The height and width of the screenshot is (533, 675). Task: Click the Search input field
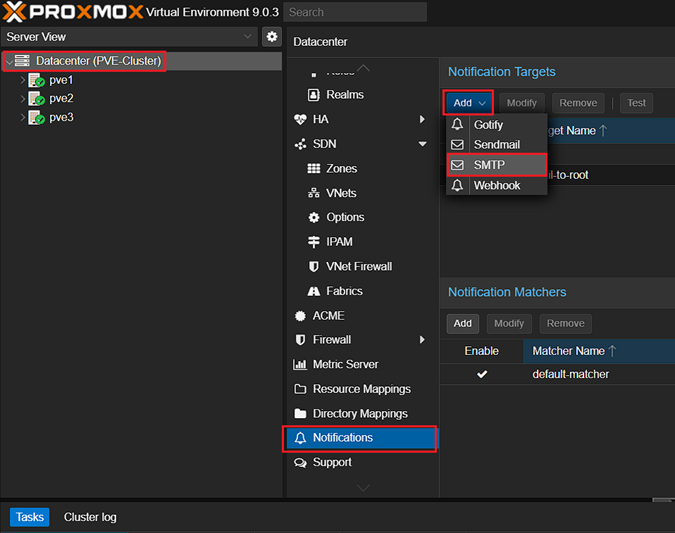tap(355, 12)
